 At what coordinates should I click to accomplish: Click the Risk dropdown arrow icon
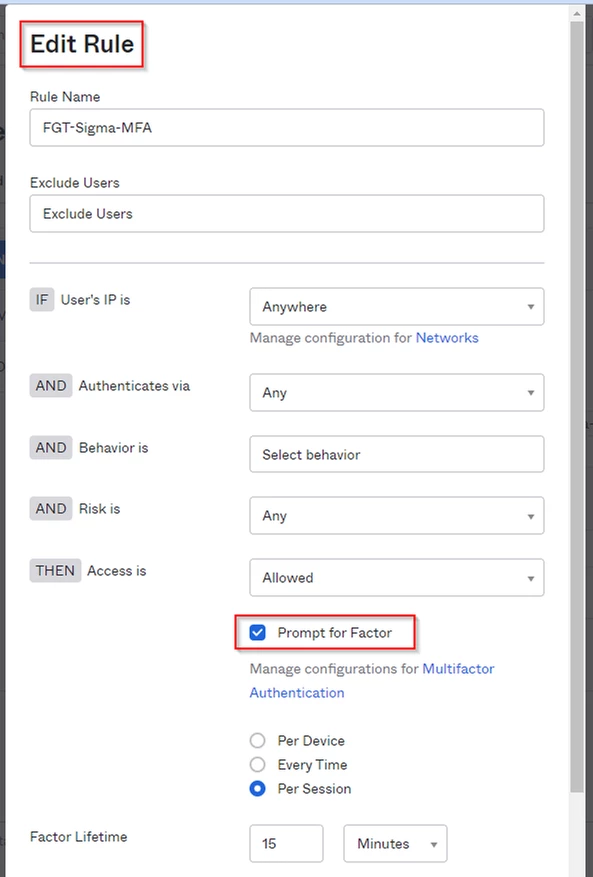tap(530, 516)
